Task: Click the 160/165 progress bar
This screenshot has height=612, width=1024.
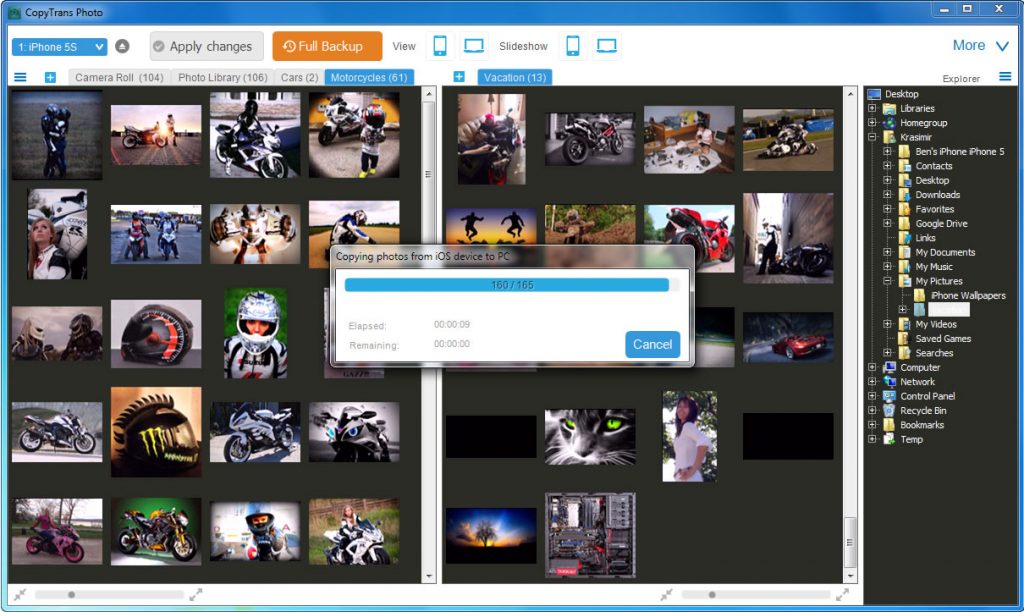Action: tap(511, 284)
